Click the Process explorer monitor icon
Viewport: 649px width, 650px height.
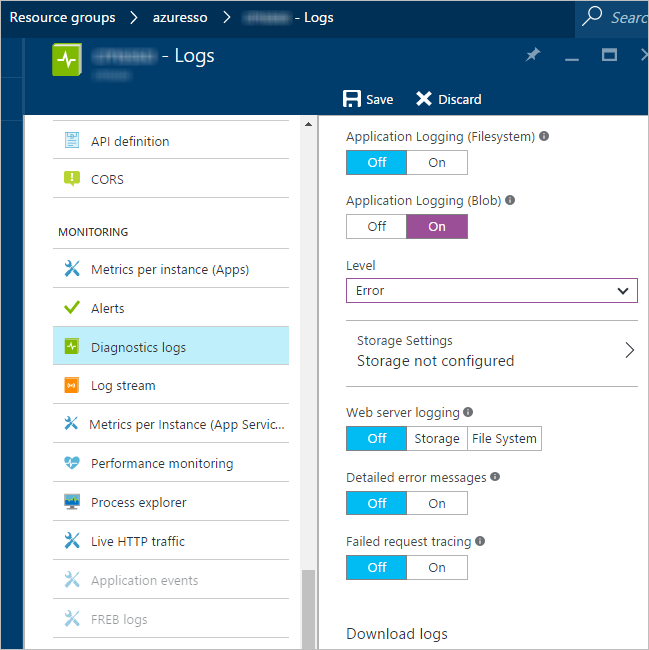(71, 502)
